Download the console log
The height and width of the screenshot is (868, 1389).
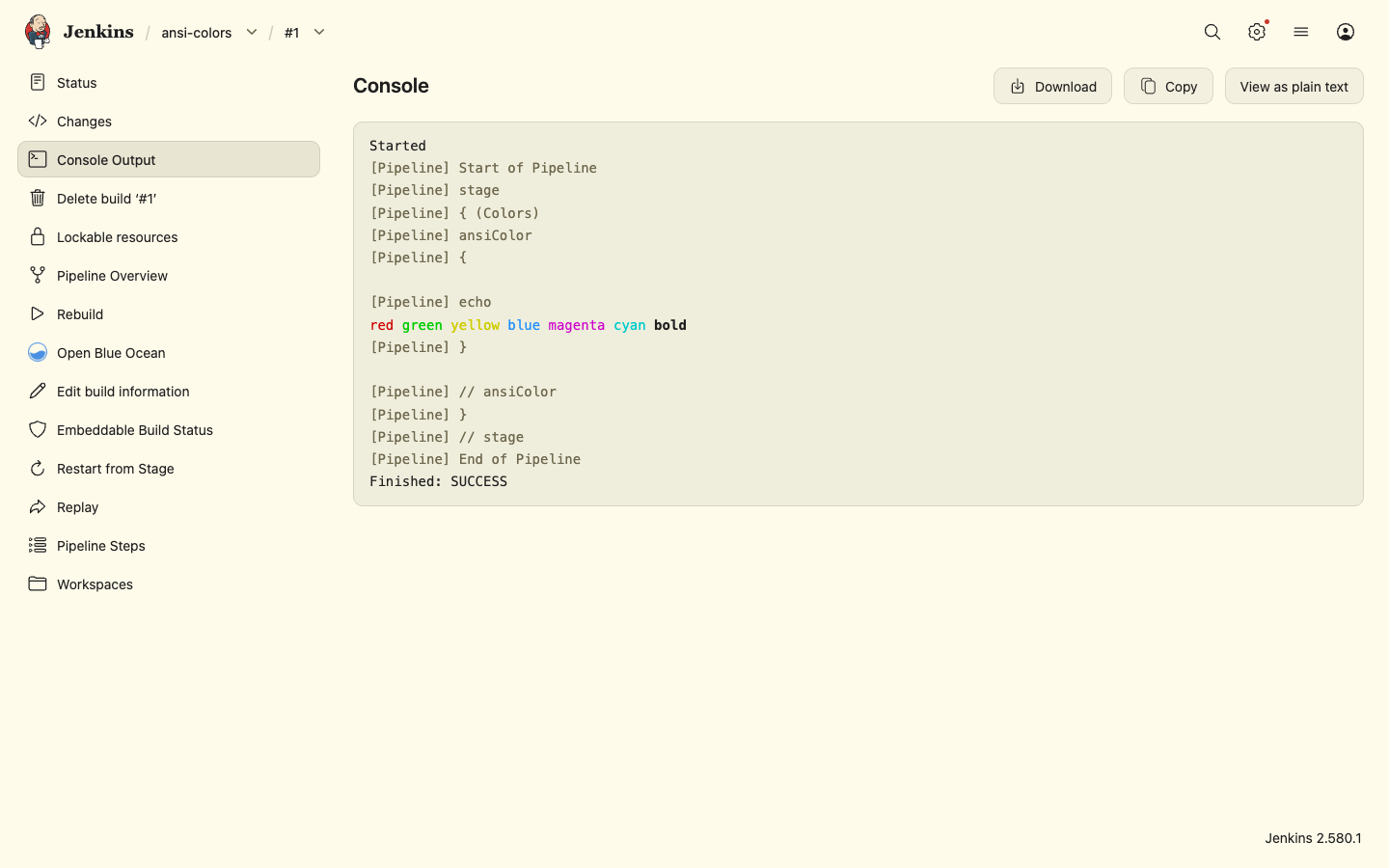click(x=1052, y=86)
